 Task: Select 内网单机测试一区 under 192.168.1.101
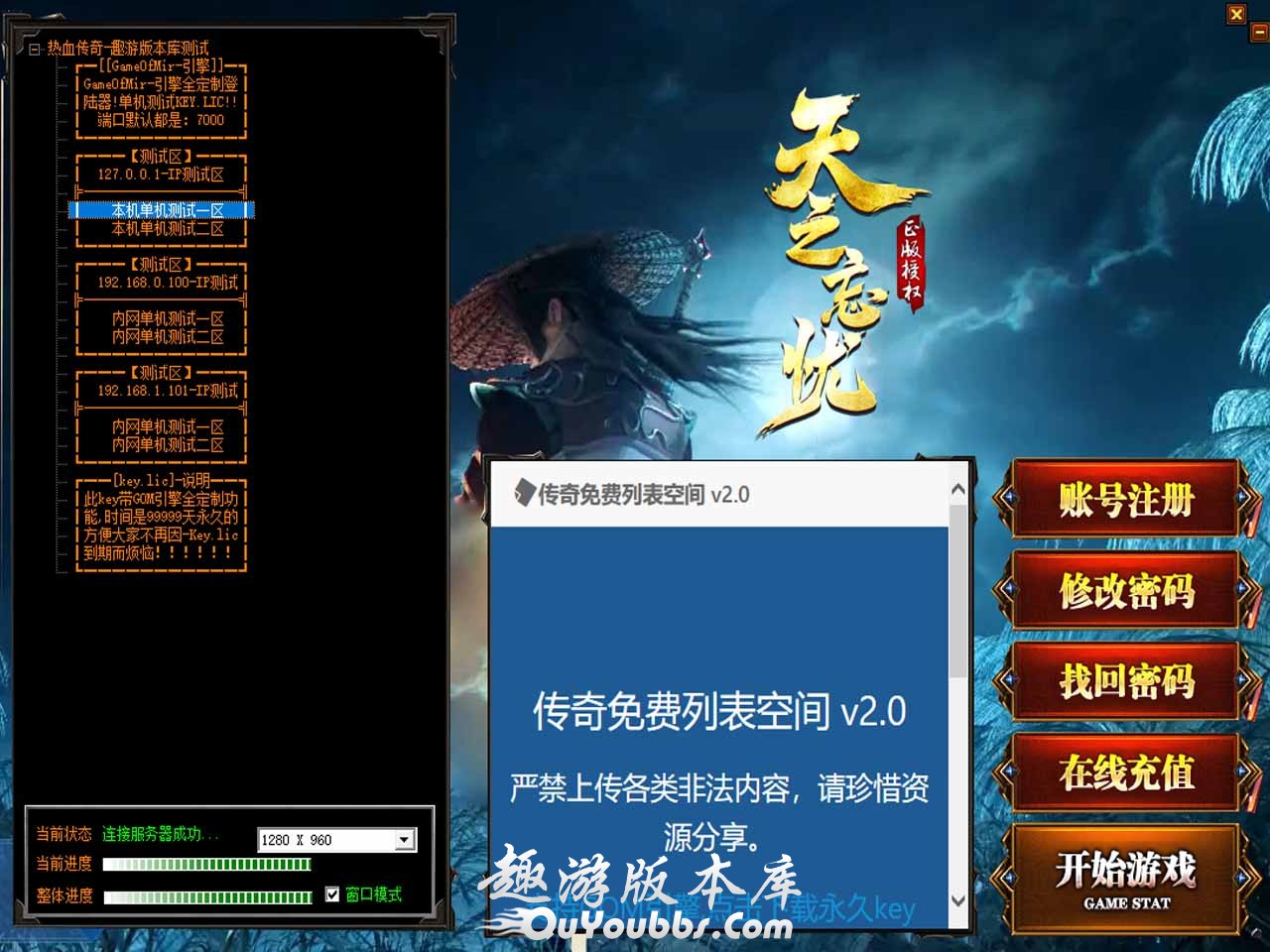pyautogui.click(x=162, y=426)
